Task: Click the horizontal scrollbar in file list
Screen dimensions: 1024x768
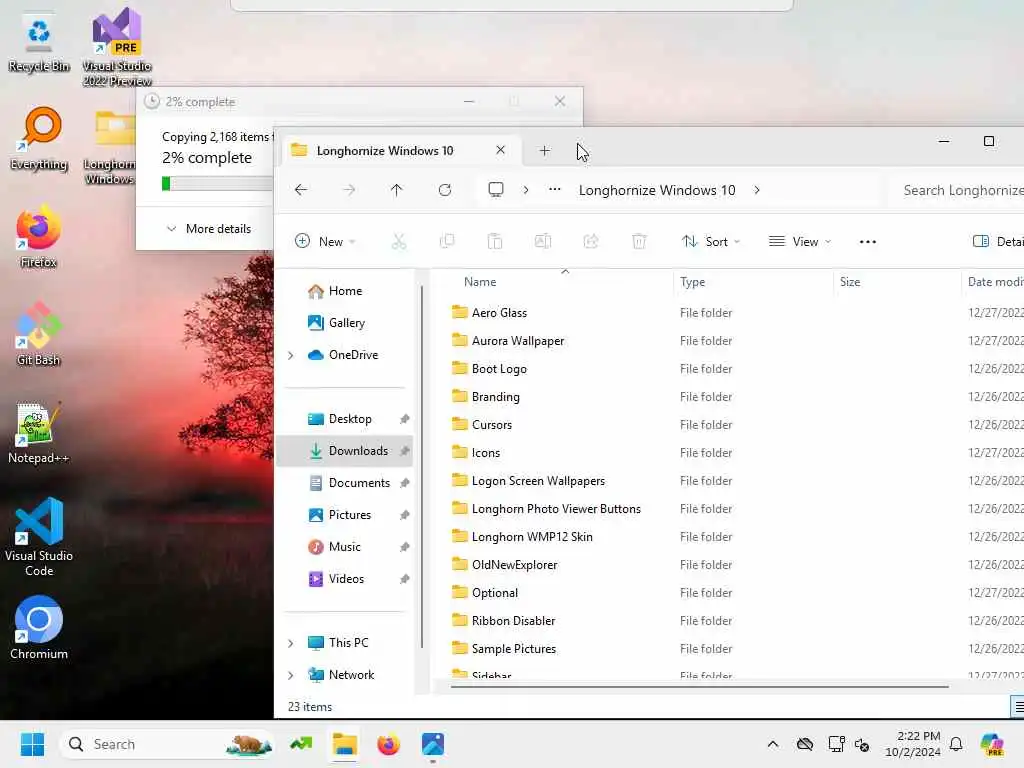Action: 699,687
